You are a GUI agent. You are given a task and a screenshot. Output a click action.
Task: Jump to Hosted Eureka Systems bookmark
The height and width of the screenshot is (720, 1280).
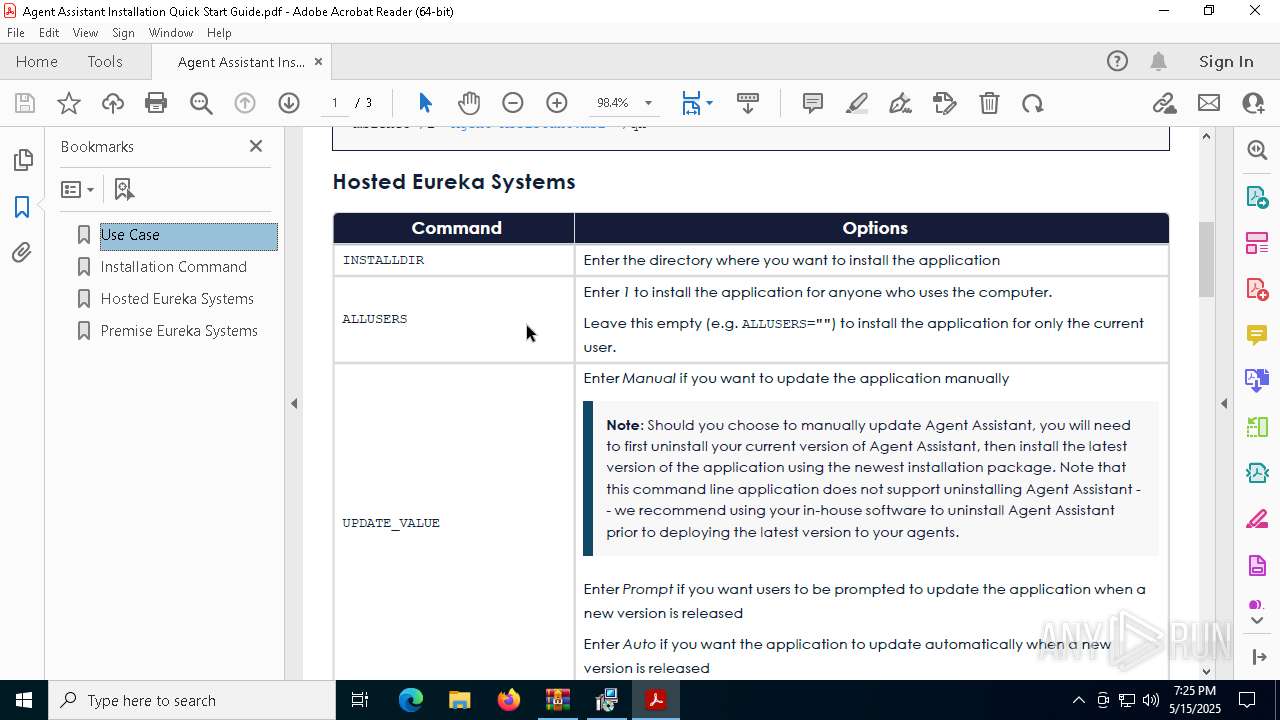click(x=177, y=299)
